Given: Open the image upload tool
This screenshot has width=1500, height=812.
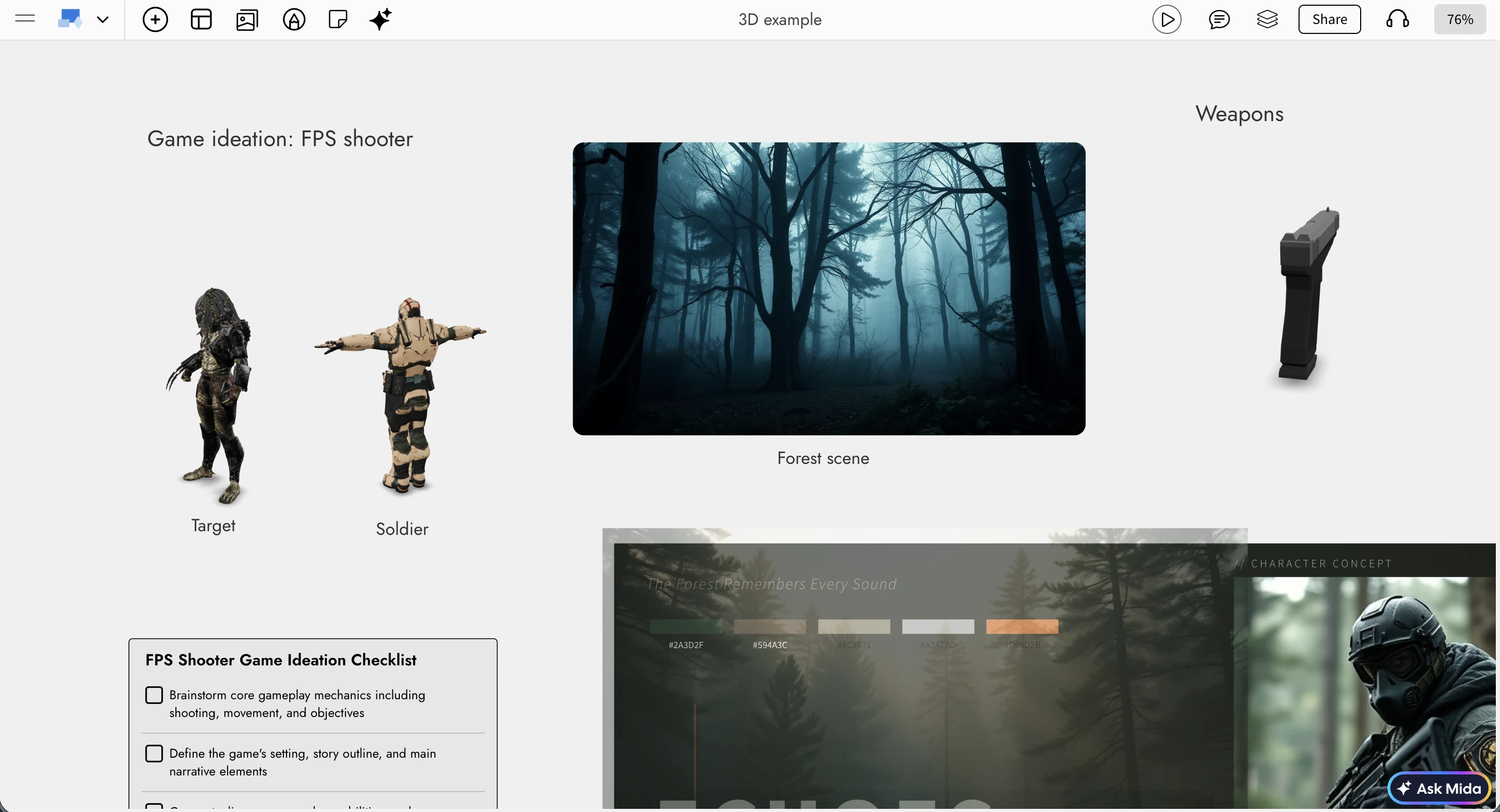Looking at the screenshot, I should tap(247, 19).
